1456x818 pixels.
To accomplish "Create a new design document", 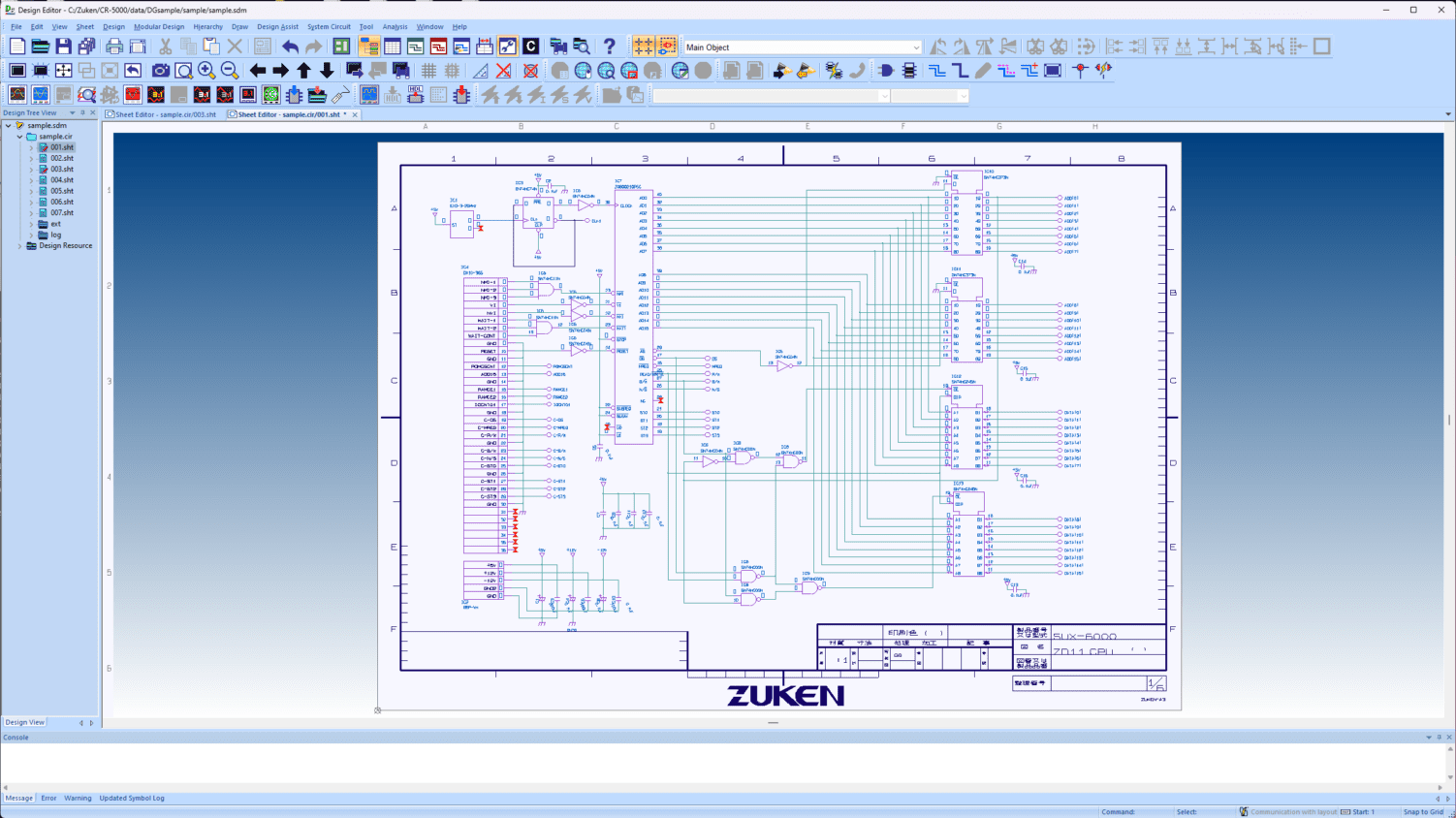I will (x=16, y=46).
